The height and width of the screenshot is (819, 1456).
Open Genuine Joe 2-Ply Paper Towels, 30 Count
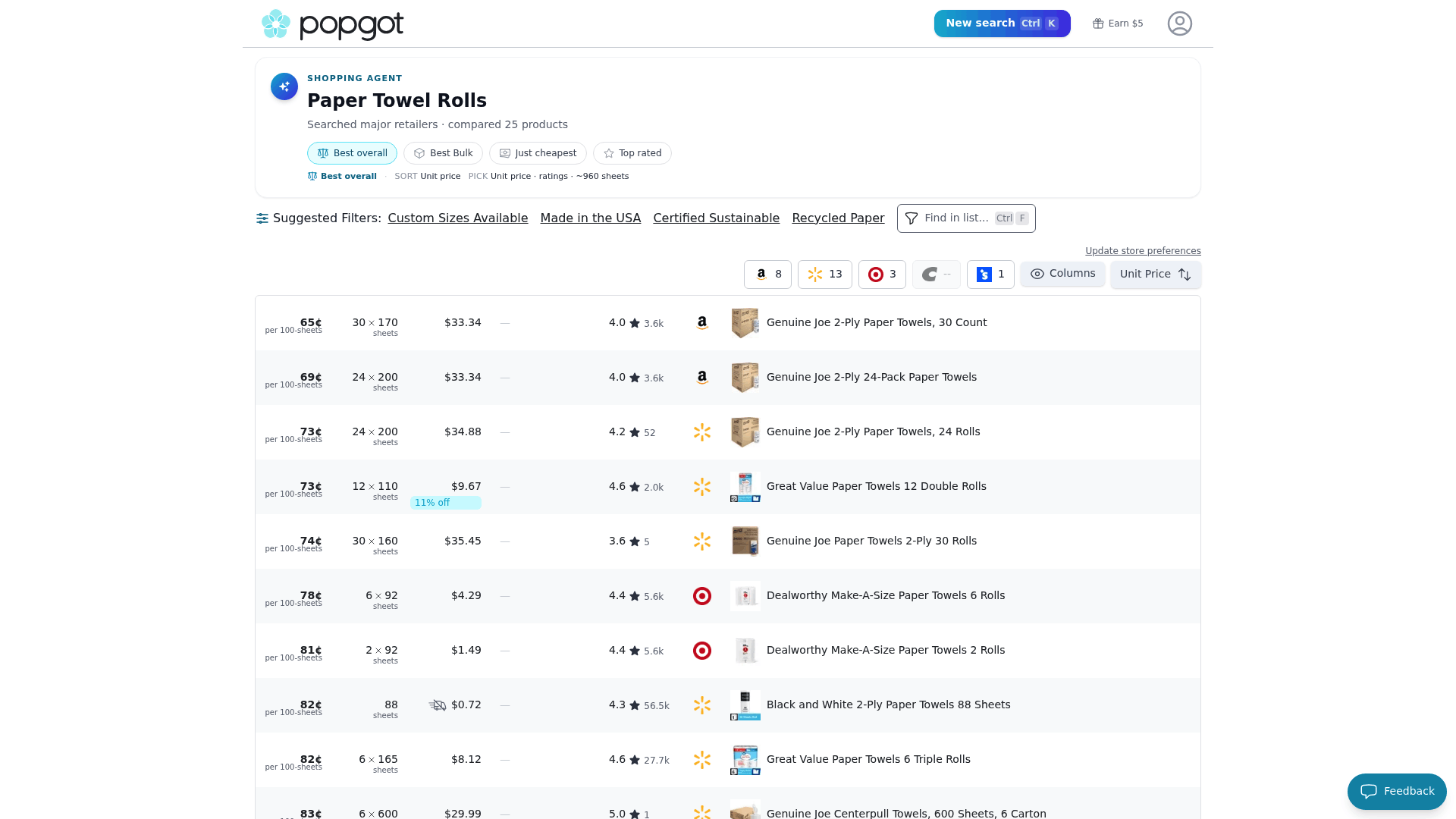click(x=877, y=322)
